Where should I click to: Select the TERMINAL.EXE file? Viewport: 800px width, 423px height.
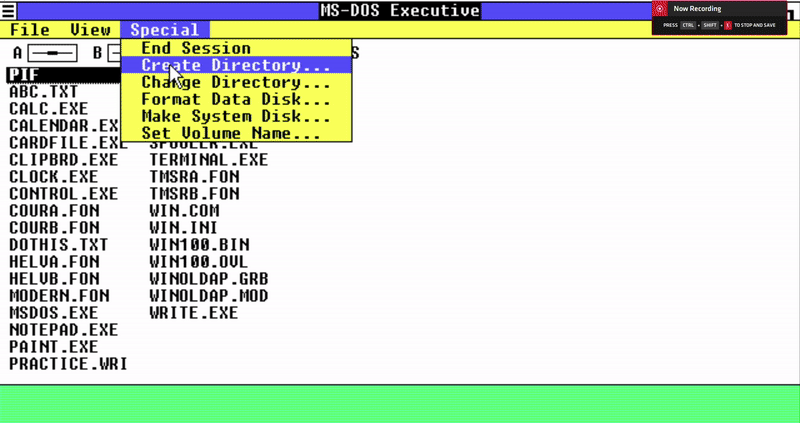[x=209, y=160]
